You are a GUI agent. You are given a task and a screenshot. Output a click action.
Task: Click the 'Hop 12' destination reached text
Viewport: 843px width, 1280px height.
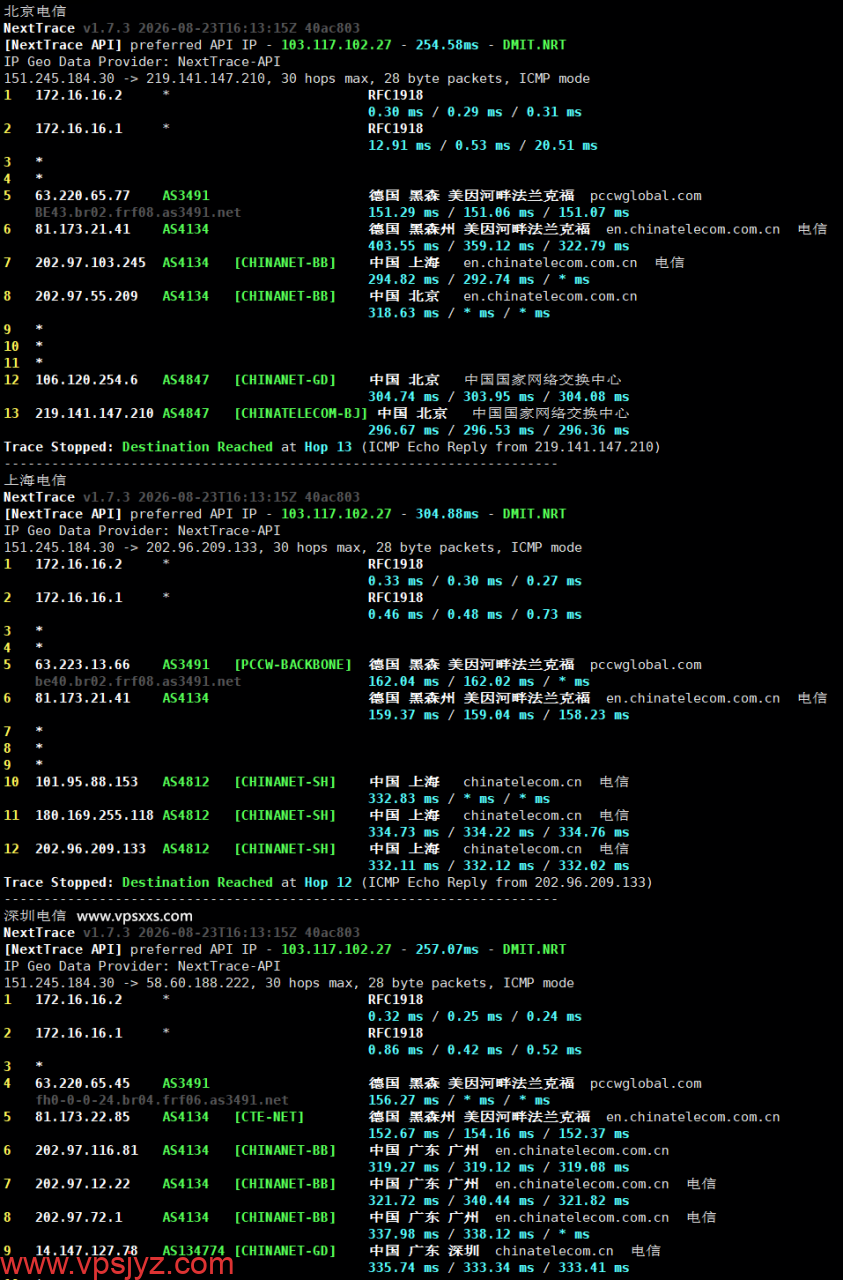329,882
